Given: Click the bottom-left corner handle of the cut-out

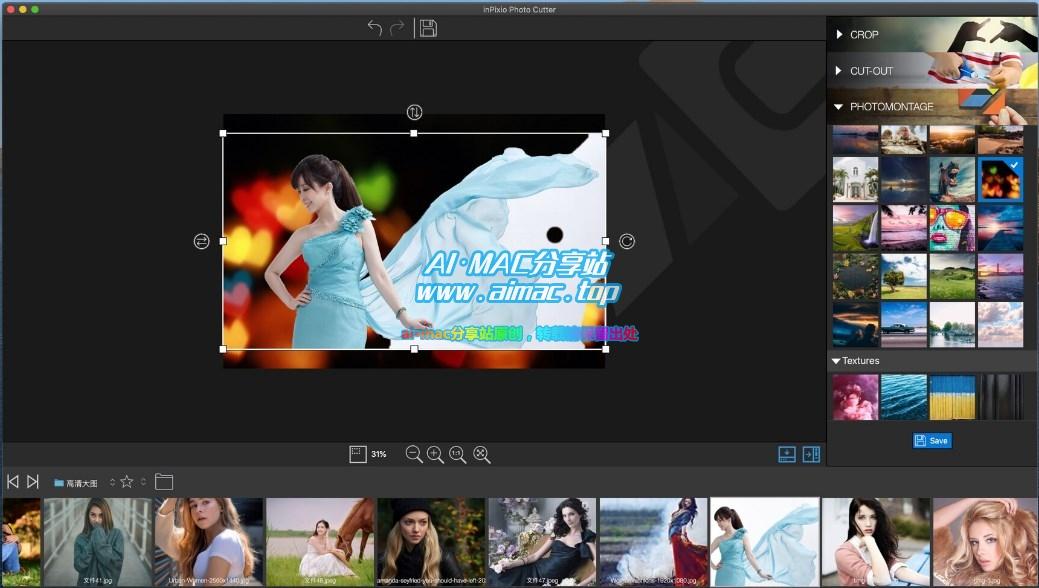Looking at the screenshot, I should 223,349.
